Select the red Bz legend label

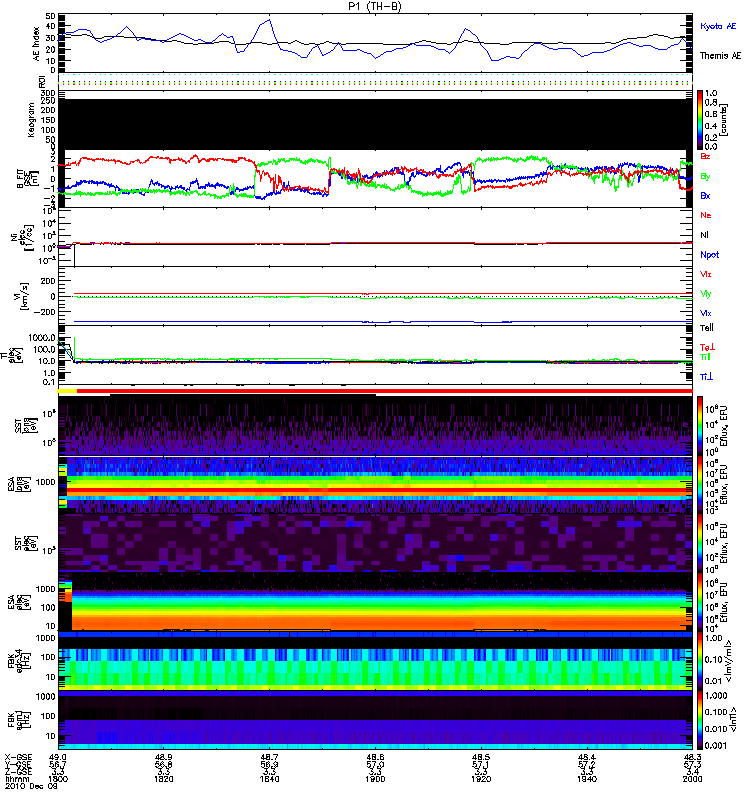click(x=705, y=156)
